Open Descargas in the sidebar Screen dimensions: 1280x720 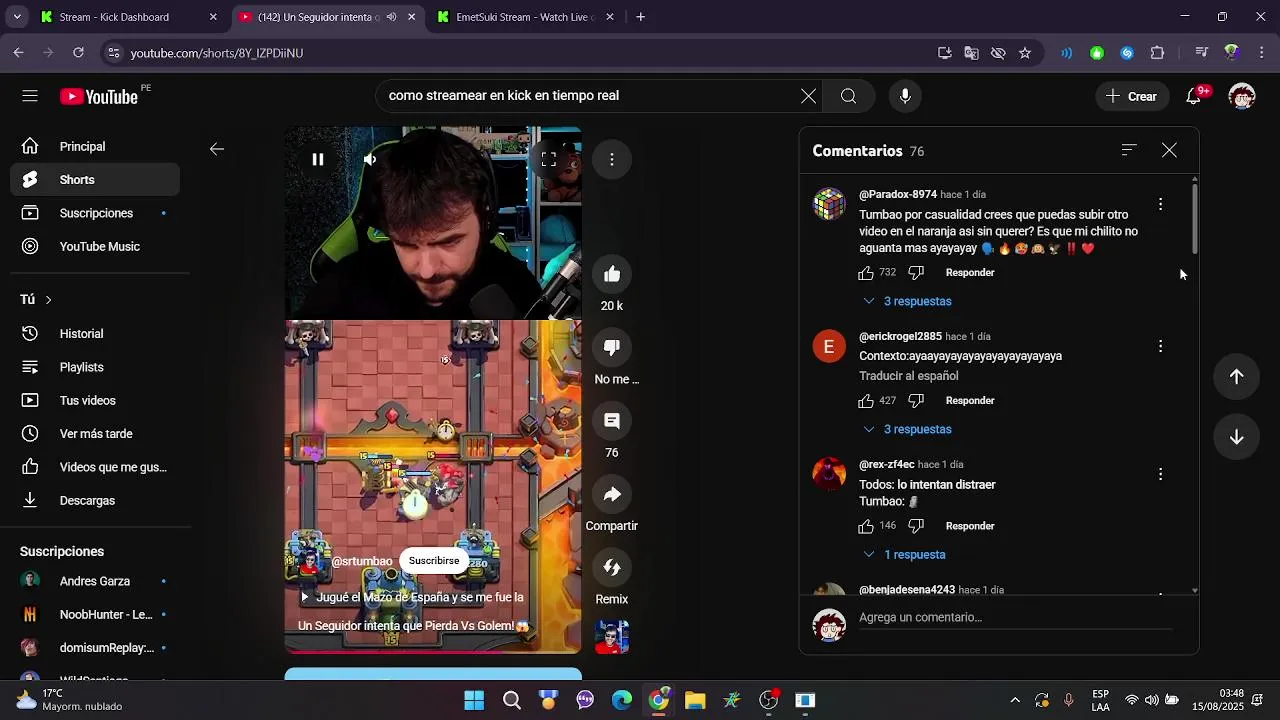[96, 500]
